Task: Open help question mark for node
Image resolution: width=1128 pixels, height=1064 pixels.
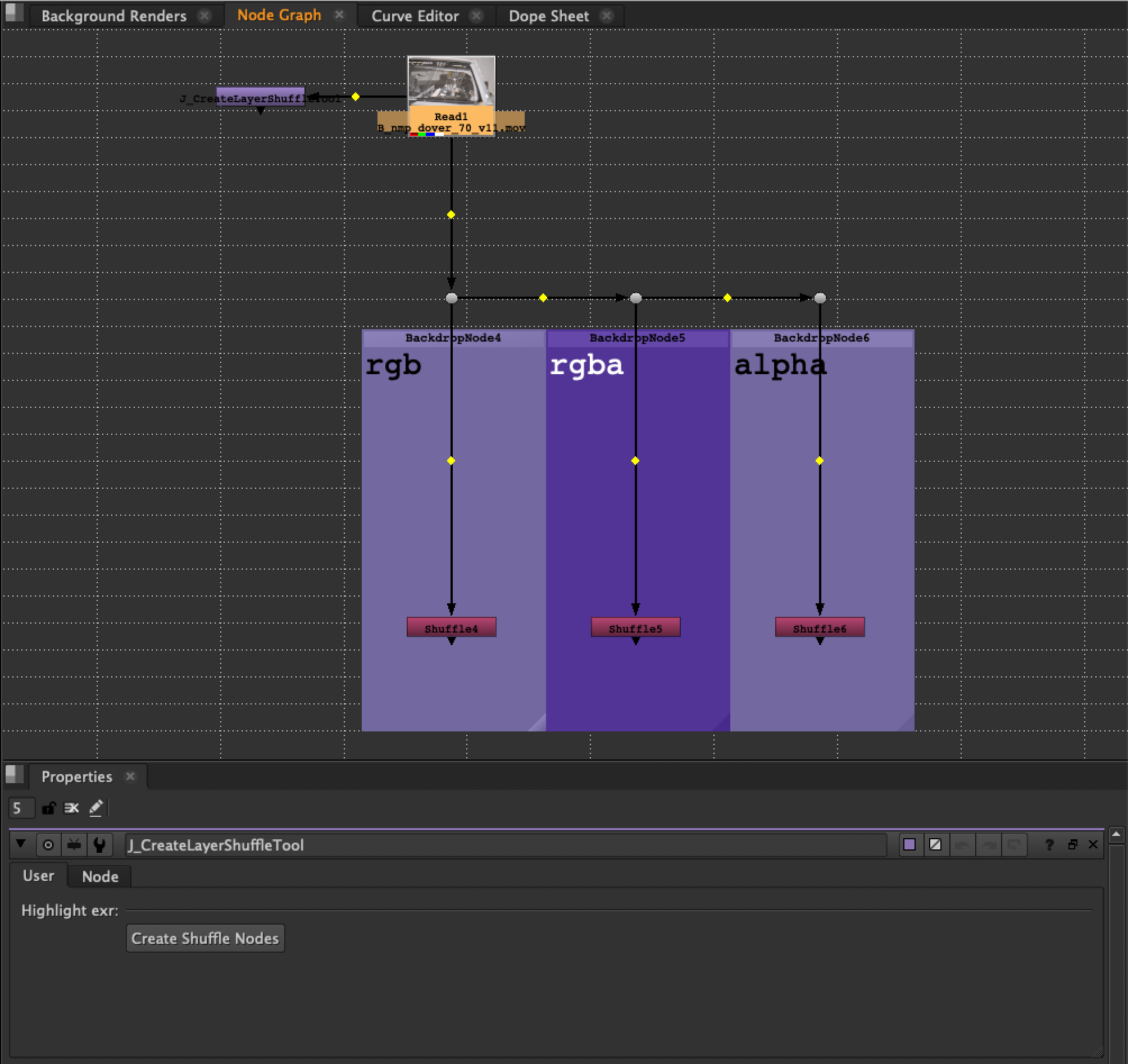Action: click(1049, 845)
